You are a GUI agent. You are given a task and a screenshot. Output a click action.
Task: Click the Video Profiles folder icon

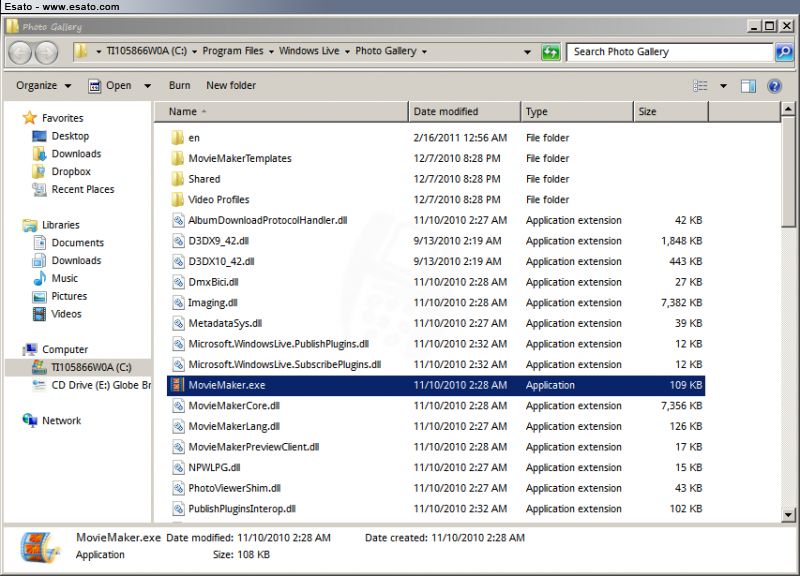[x=178, y=199]
